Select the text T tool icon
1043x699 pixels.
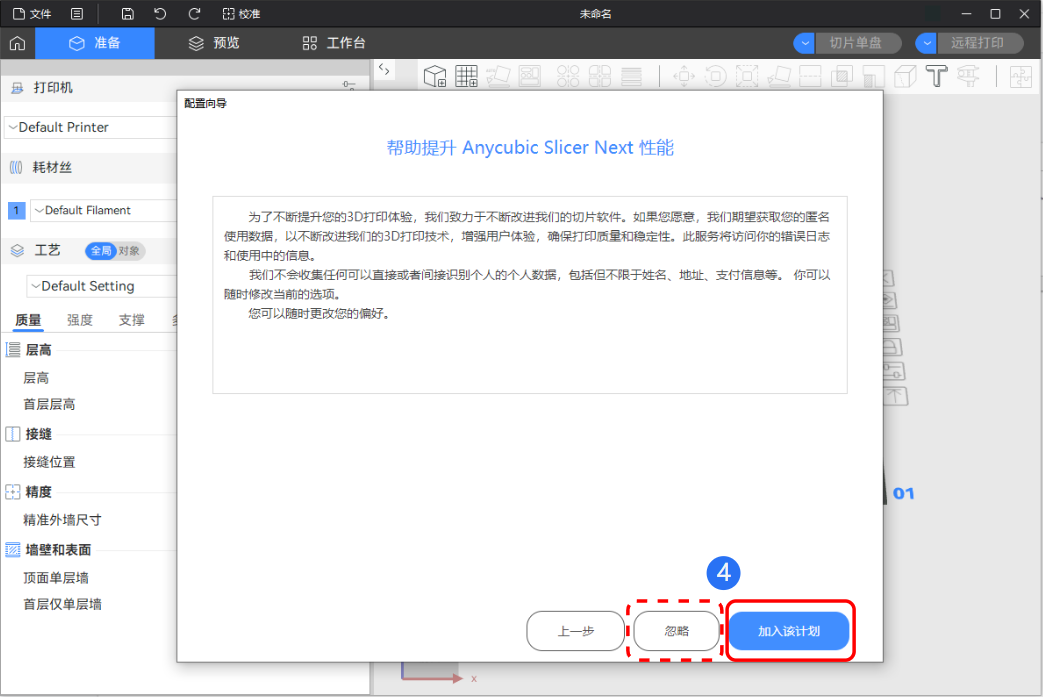pos(937,76)
